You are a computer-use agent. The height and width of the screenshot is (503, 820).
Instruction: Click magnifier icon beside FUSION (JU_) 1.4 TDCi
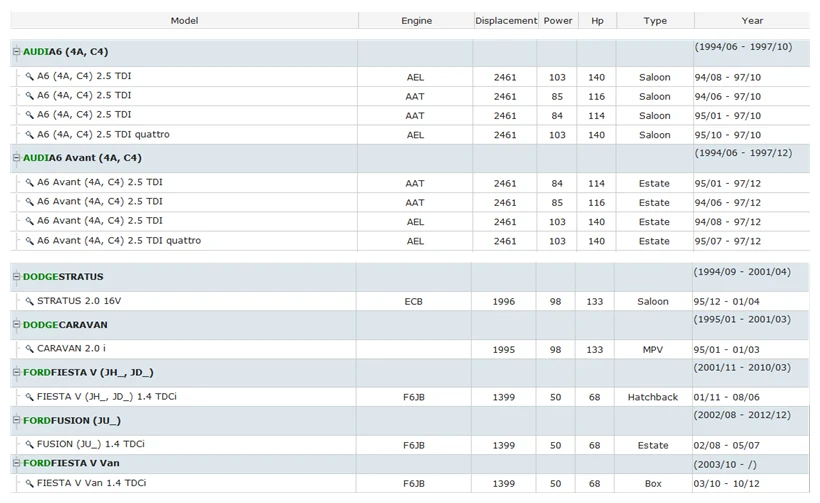(29, 444)
